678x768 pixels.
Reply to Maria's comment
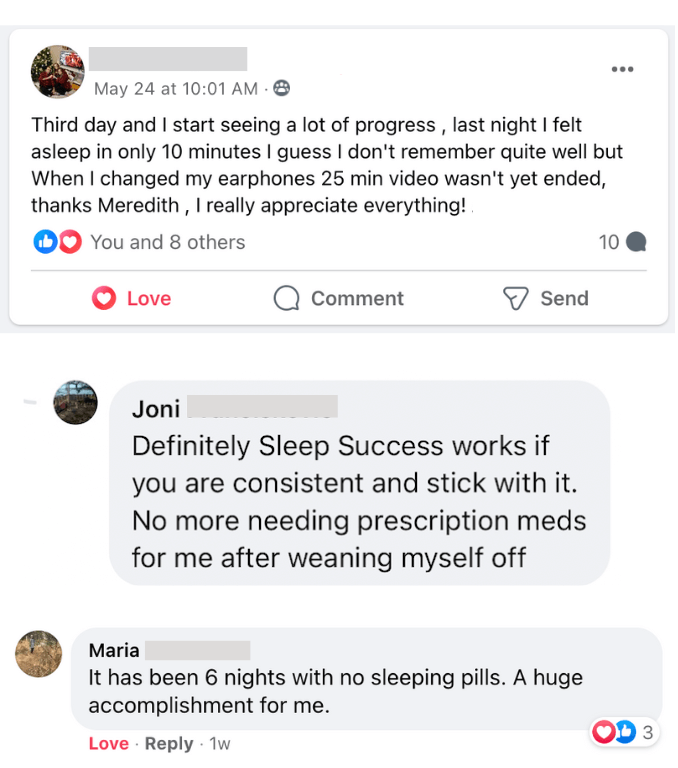168,743
